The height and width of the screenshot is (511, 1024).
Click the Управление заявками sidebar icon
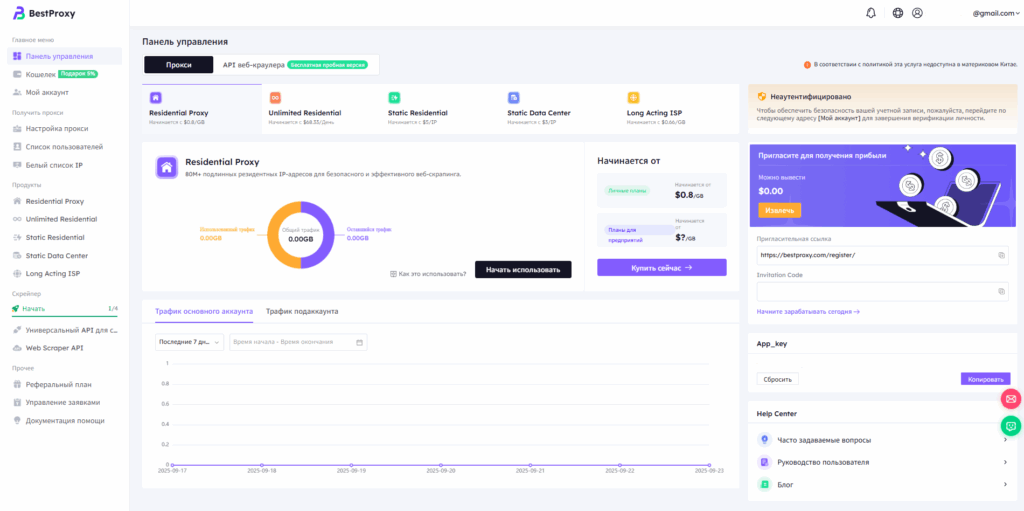18,403
